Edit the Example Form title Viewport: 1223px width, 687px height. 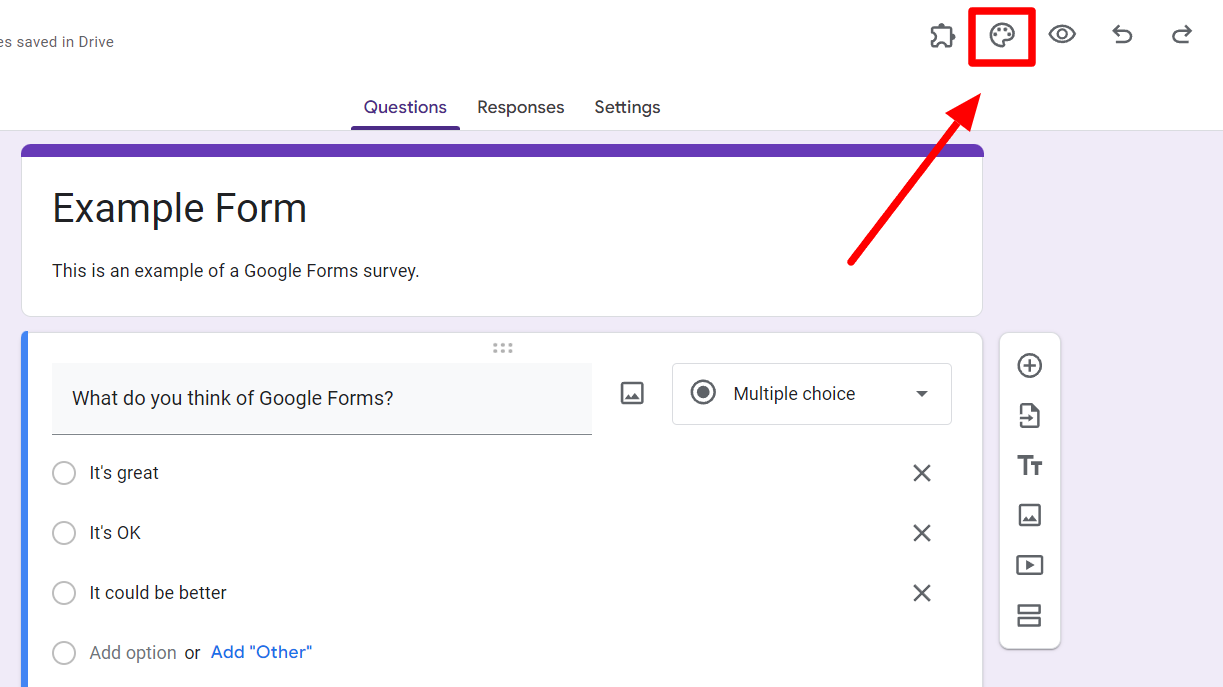click(180, 208)
